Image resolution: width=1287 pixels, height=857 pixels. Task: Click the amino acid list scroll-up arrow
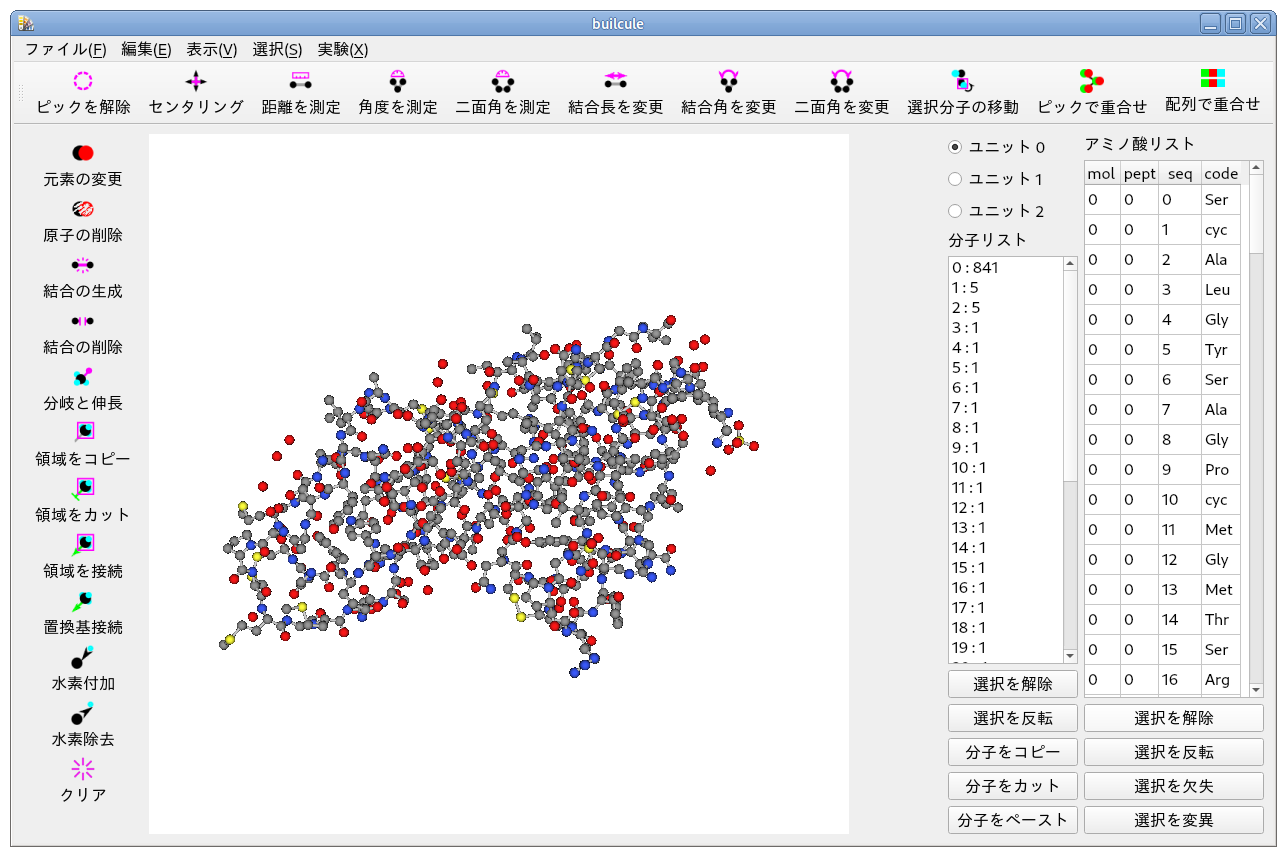pyautogui.click(x=1256, y=169)
